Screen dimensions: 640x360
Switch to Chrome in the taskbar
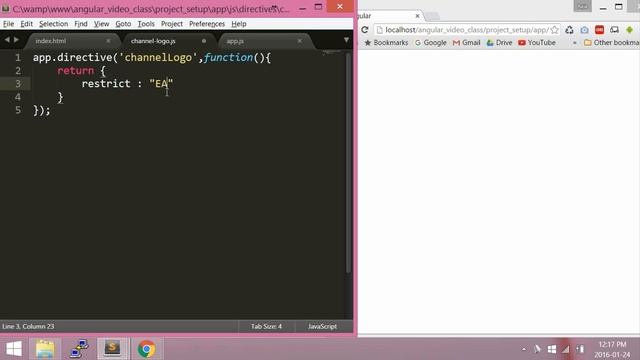pyautogui.click(x=147, y=349)
